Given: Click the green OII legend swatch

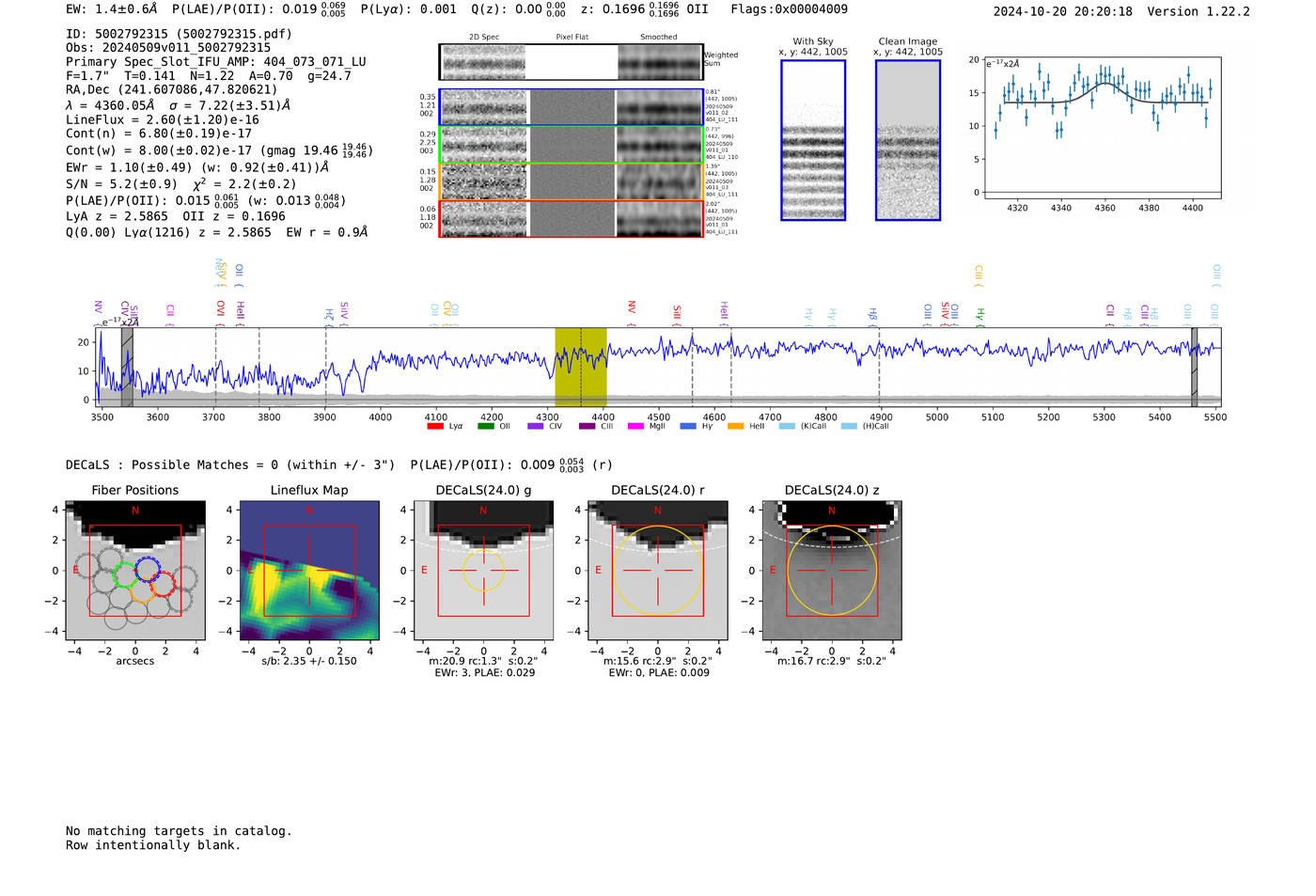Looking at the screenshot, I should coord(485,426).
